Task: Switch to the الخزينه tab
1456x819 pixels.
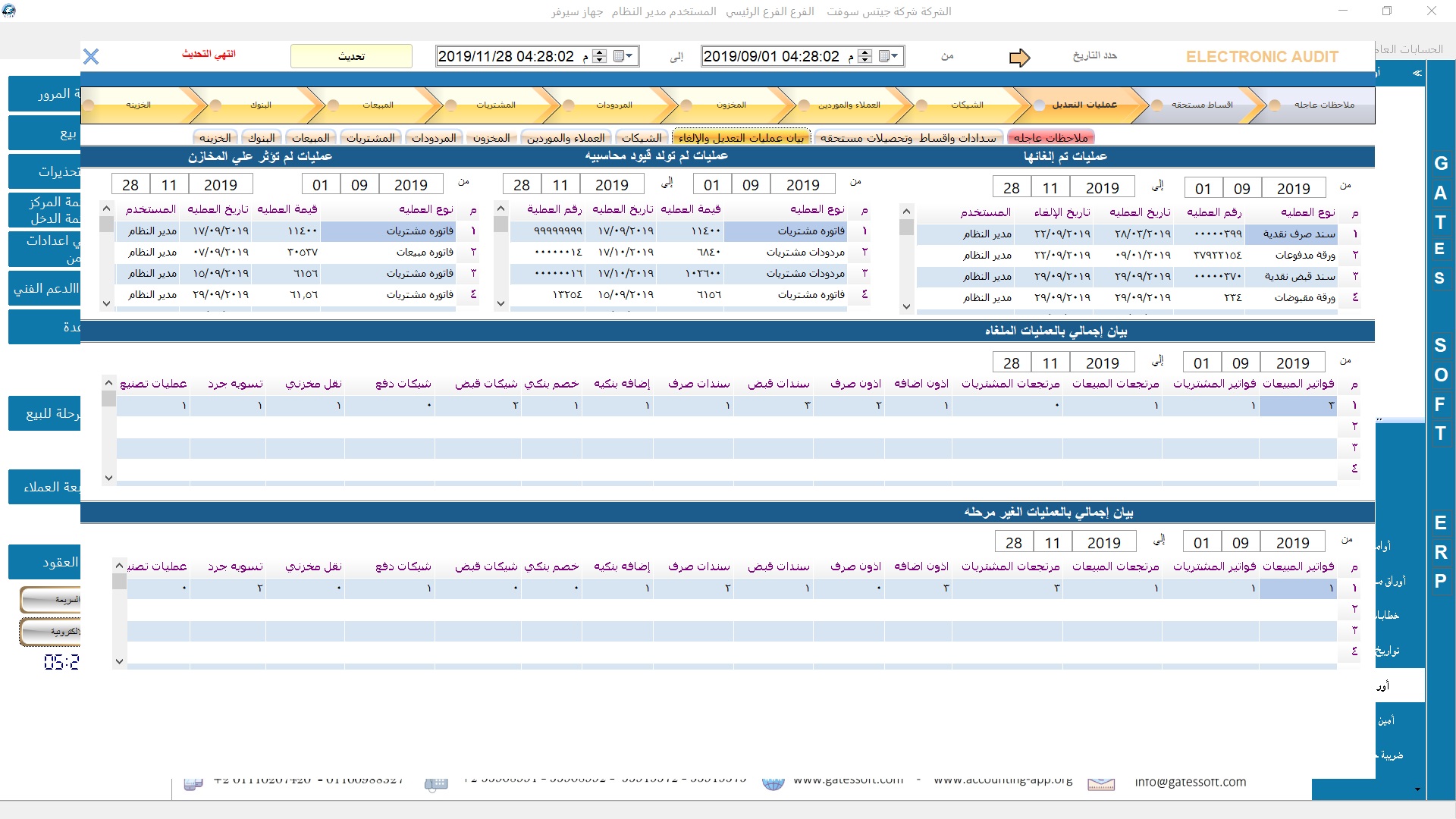Action: pyautogui.click(x=215, y=137)
